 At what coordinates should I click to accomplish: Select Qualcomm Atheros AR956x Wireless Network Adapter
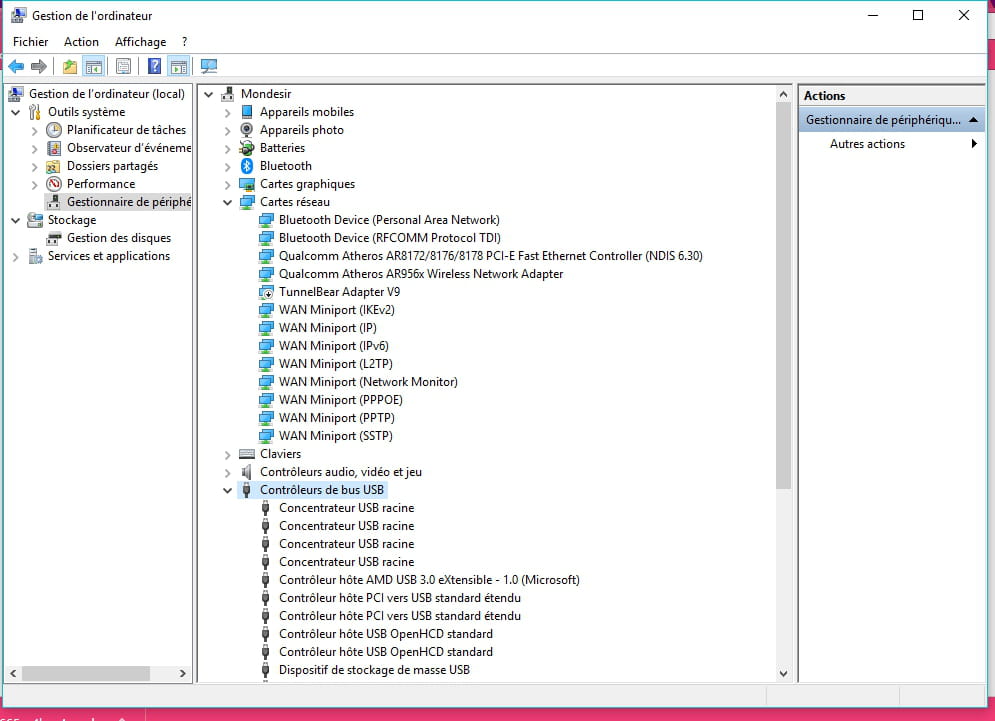click(421, 274)
